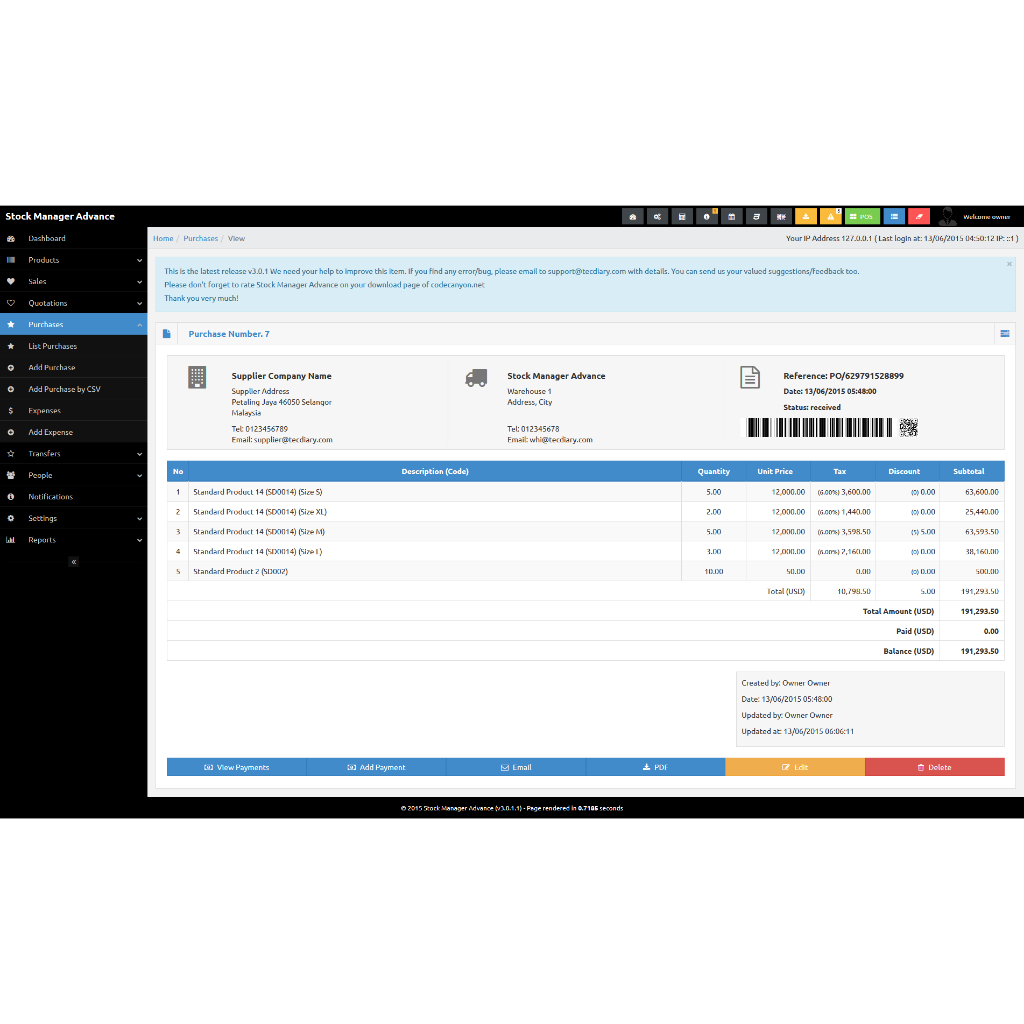Click the UK flag language icon
The width and height of the screenshot is (1024, 1024).
[x=781, y=216]
